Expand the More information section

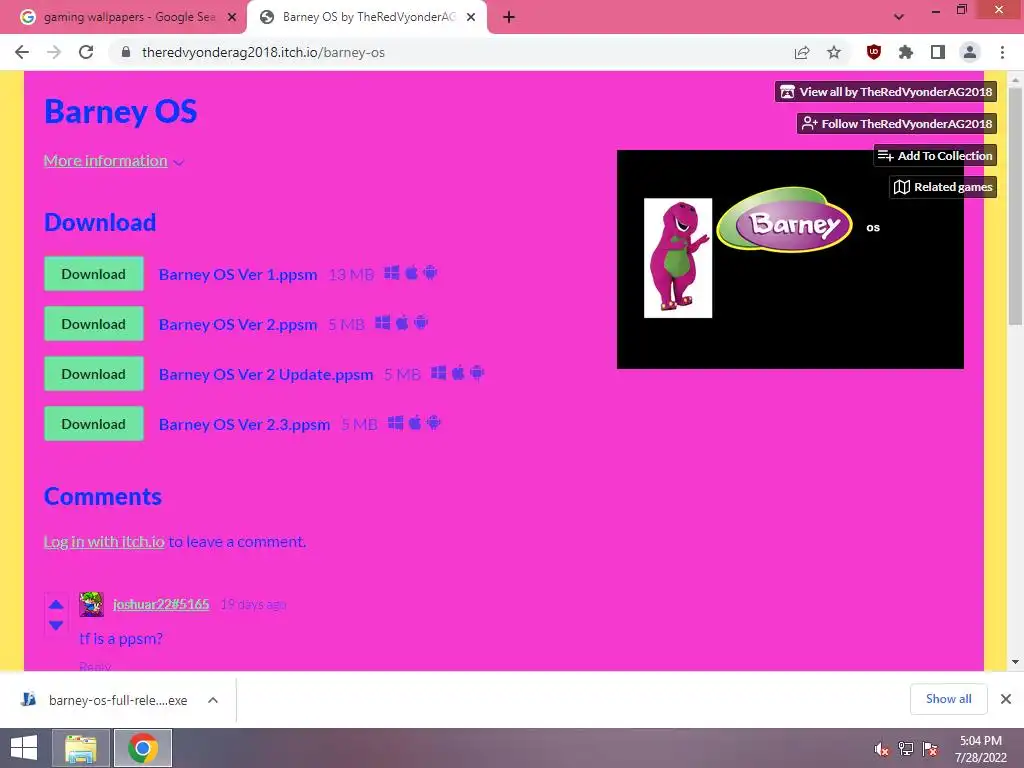pyautogui.click(x=114, y=161)
